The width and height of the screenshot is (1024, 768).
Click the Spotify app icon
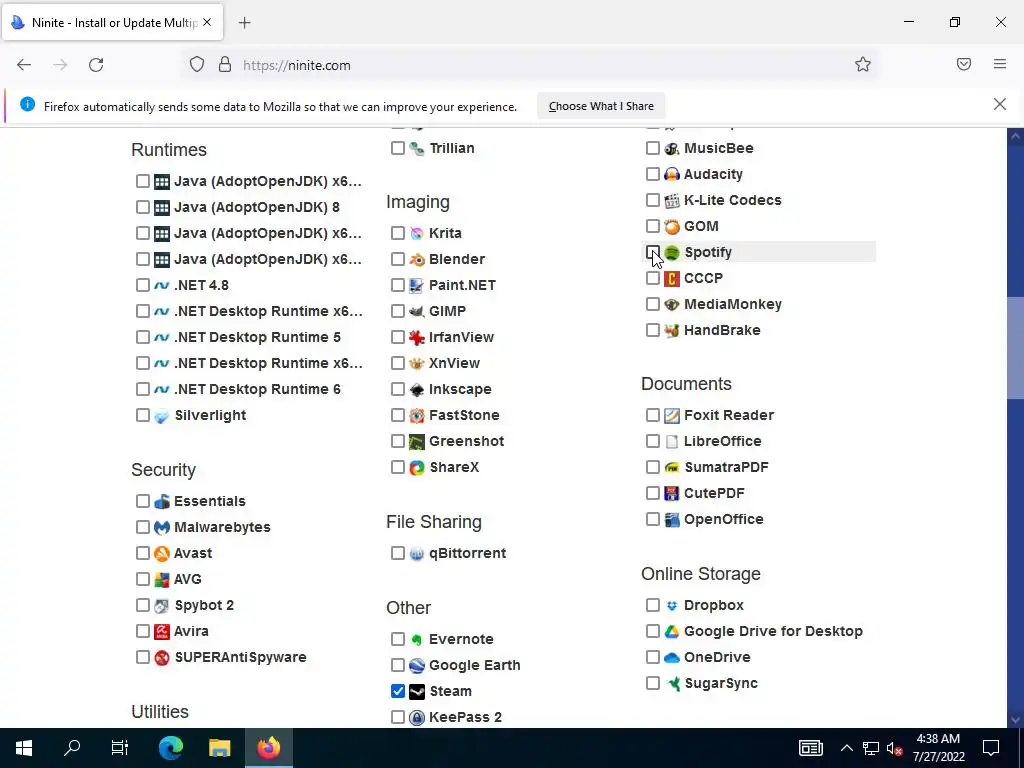click(672, 252)
